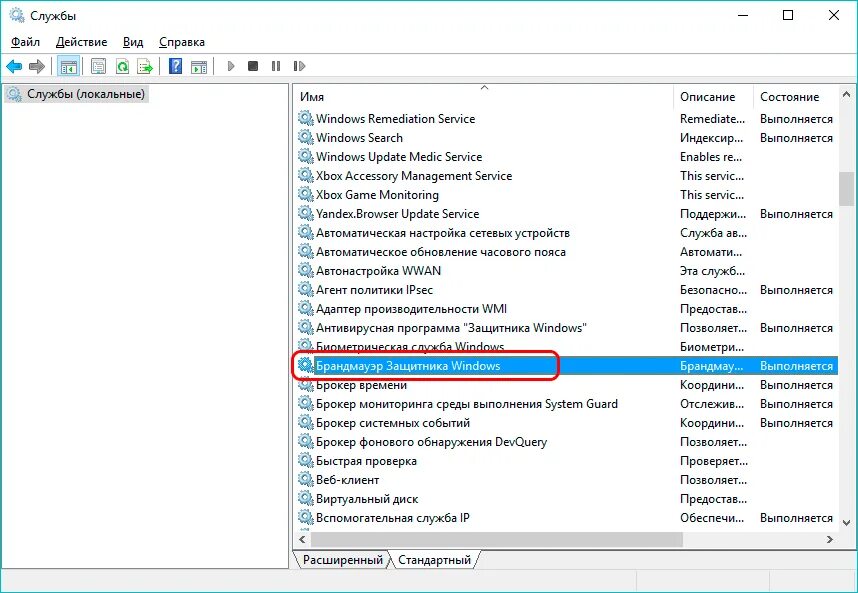
Task: Click the horizontal scrollbar thumb
Action: (x=497, y=539)
